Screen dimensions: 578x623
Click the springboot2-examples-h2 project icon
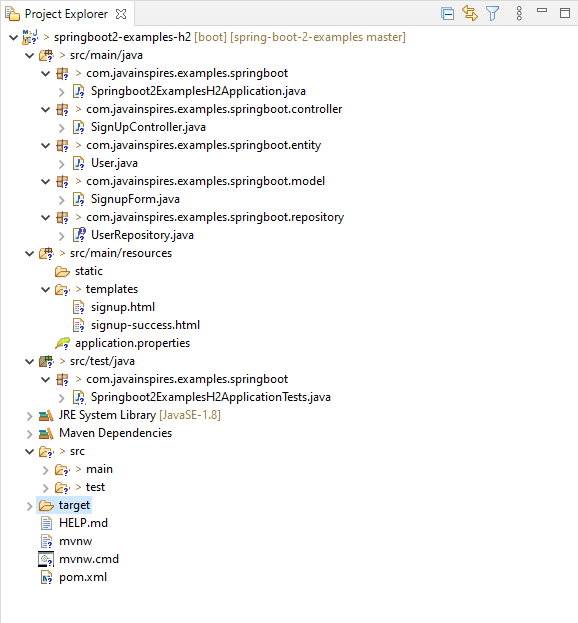[x=30, y=37]
